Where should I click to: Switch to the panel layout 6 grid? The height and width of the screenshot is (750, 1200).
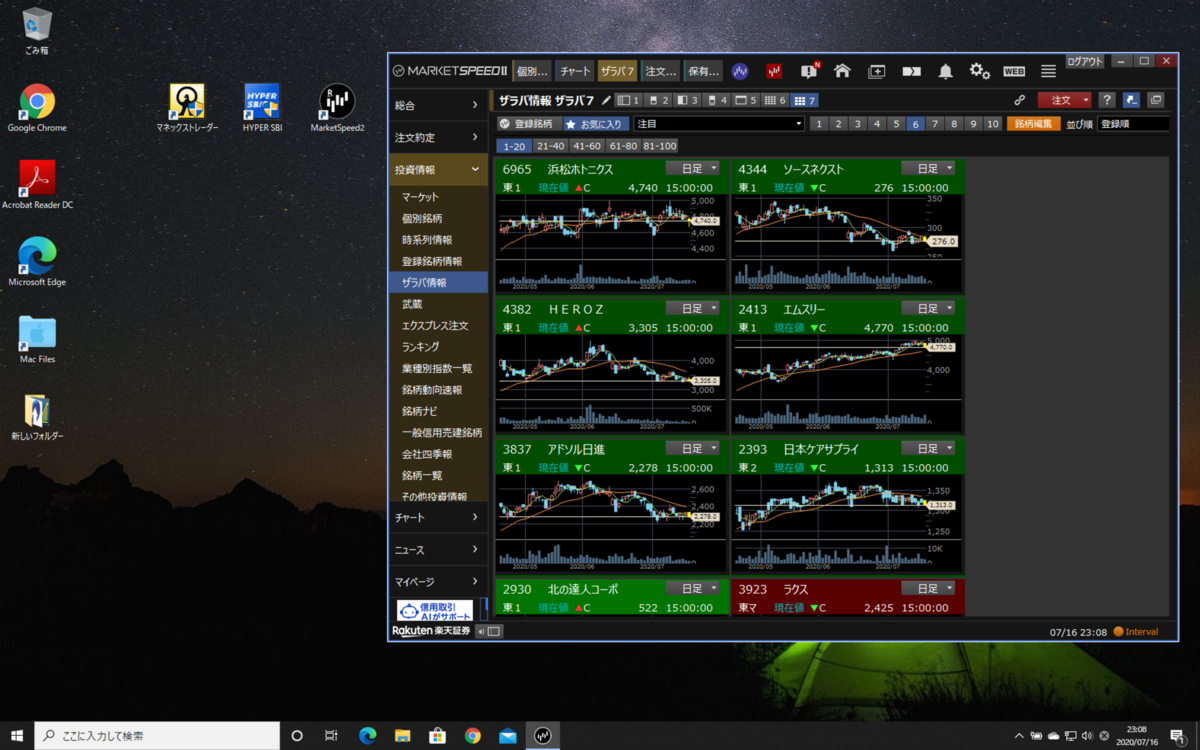point(776,100)
